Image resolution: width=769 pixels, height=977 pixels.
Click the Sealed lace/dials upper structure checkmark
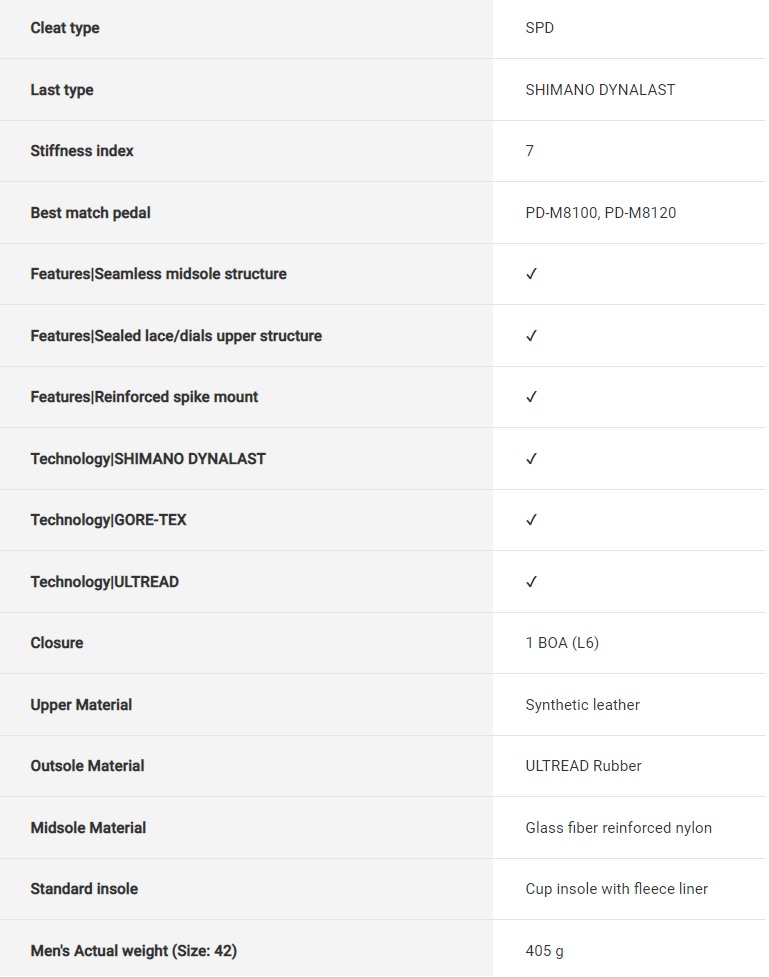click(532, 336)
